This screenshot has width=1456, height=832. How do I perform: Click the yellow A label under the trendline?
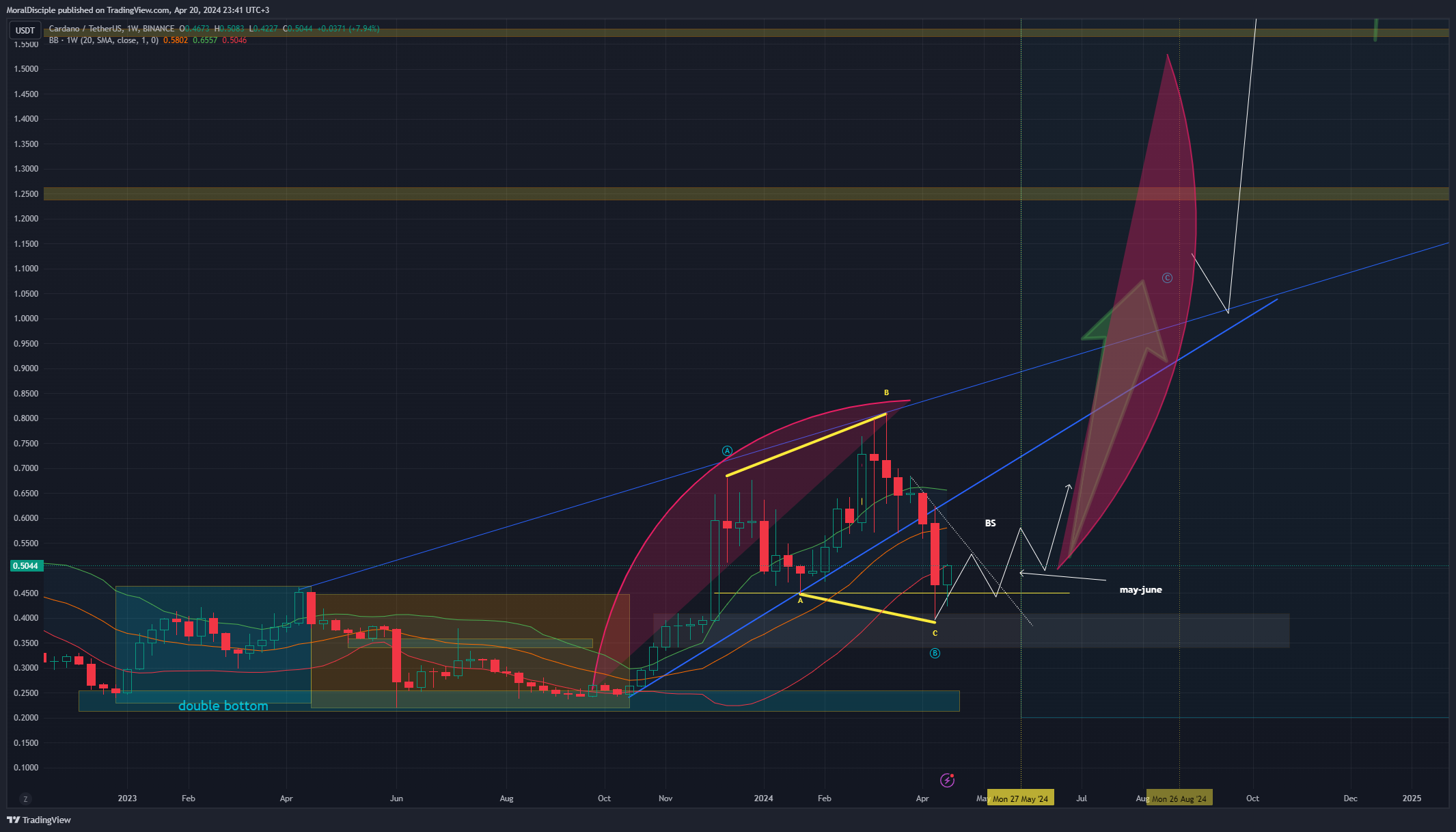click(800, 600)
